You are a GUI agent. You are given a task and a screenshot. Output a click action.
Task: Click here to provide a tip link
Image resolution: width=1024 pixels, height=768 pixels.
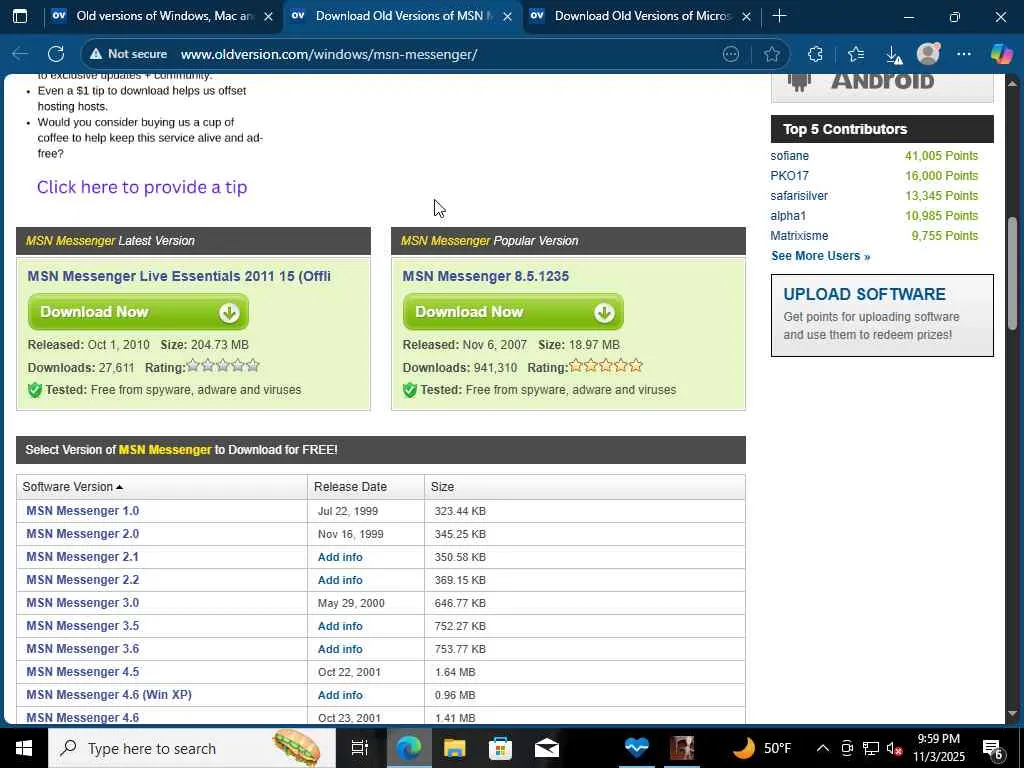coord(142,187)
